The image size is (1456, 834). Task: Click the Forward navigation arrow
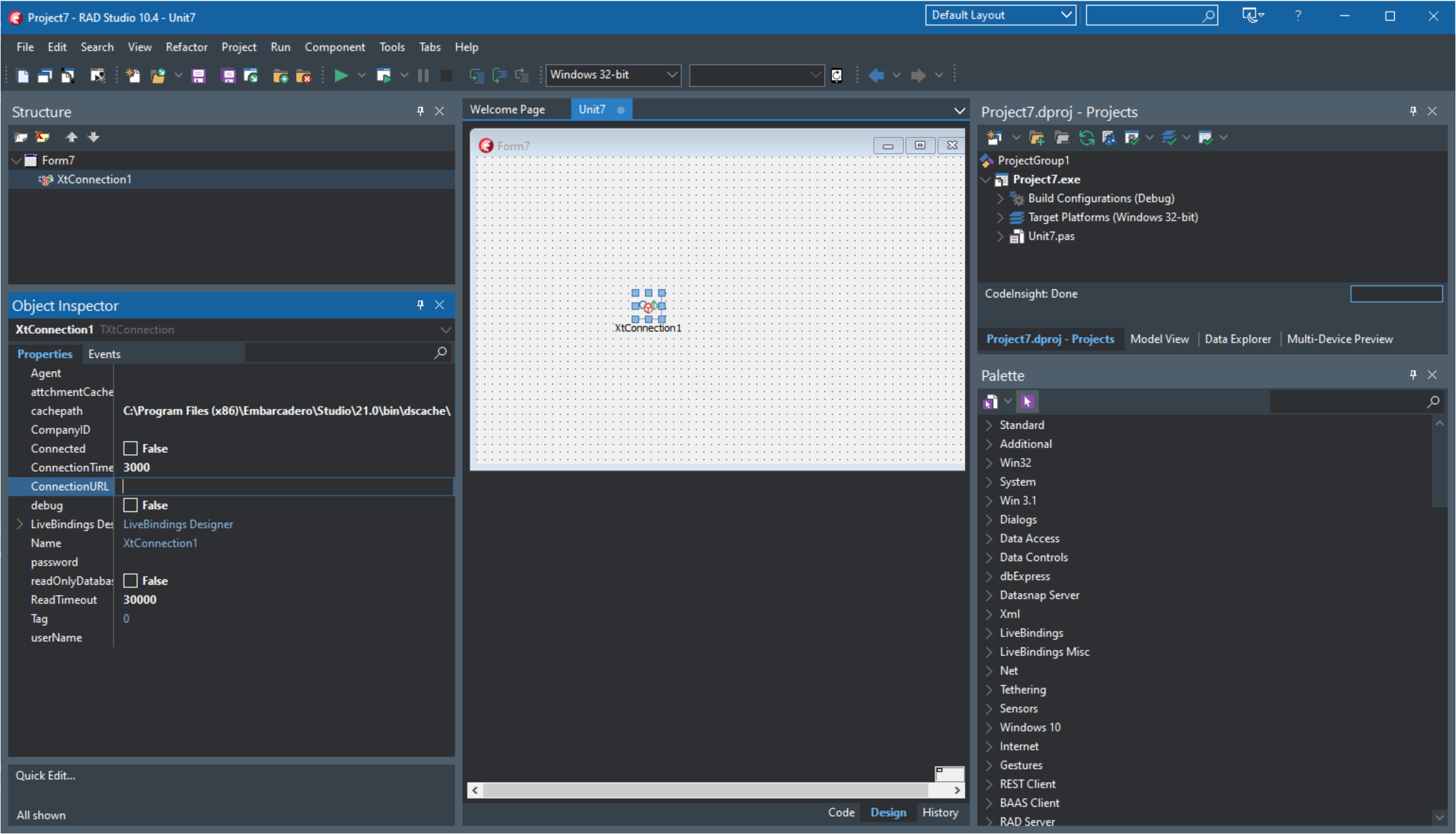tap(918, 76)
